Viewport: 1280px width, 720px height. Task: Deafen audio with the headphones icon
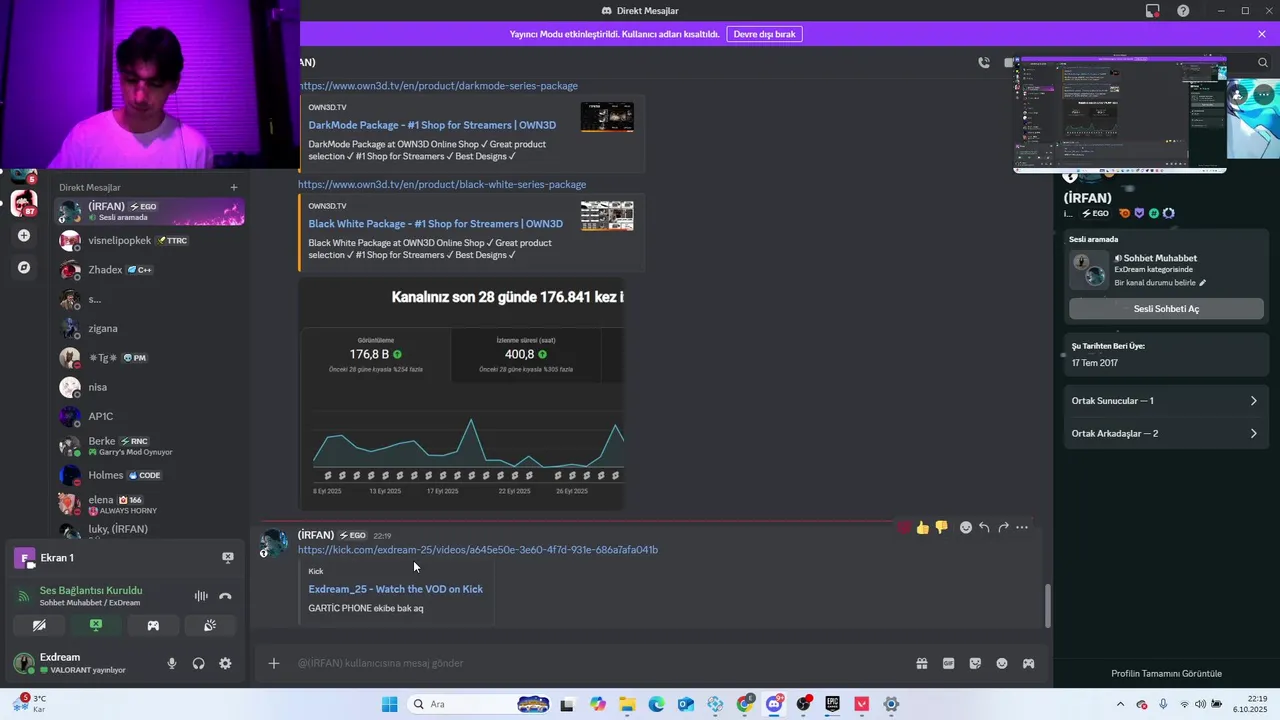[198, 663]
